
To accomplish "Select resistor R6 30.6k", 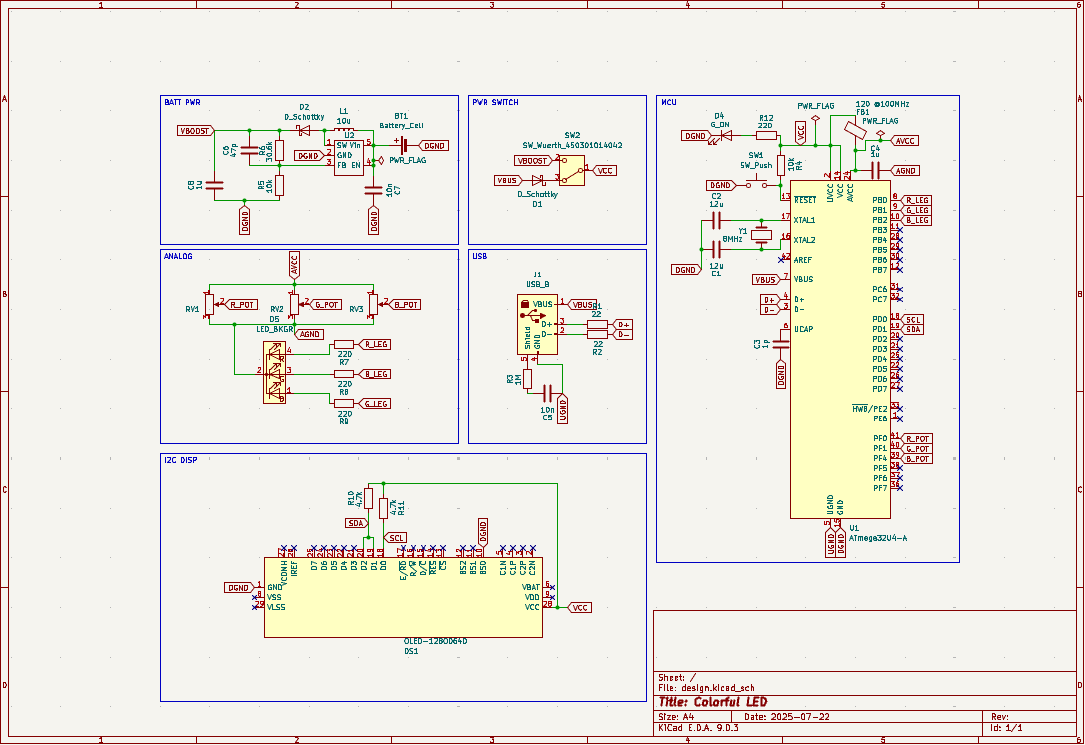I will (280, 150).
